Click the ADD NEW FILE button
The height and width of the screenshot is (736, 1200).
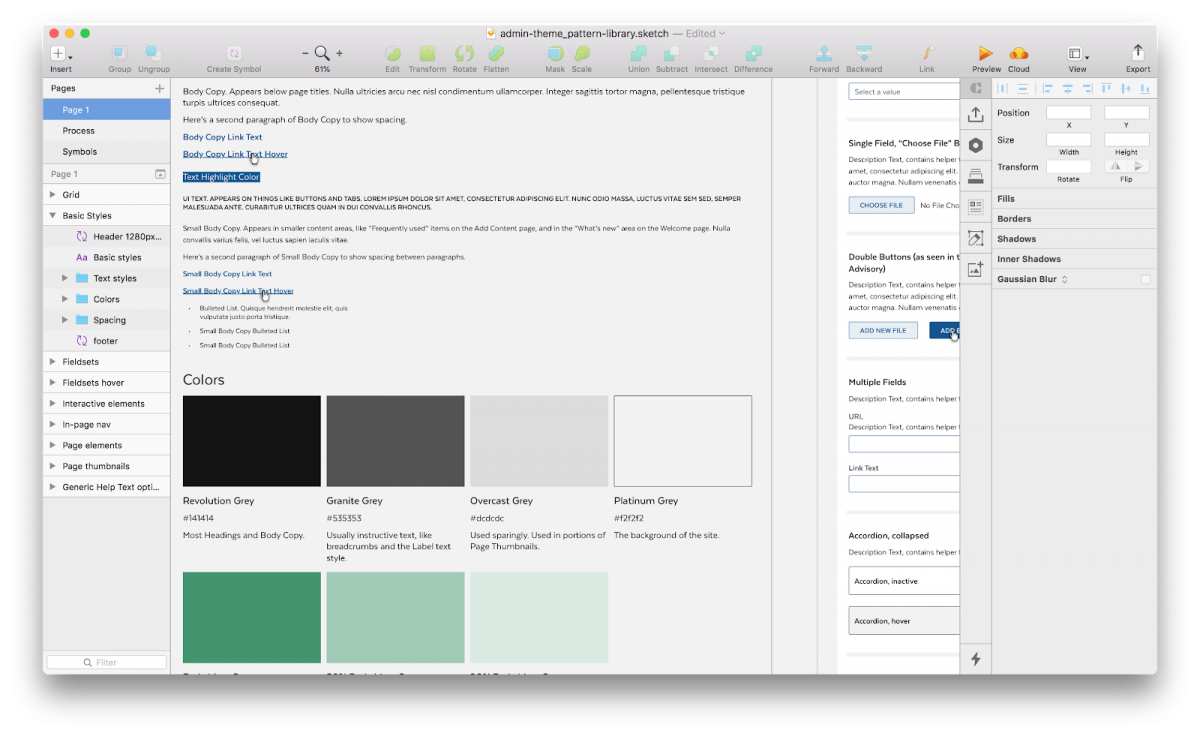(882, 330)
